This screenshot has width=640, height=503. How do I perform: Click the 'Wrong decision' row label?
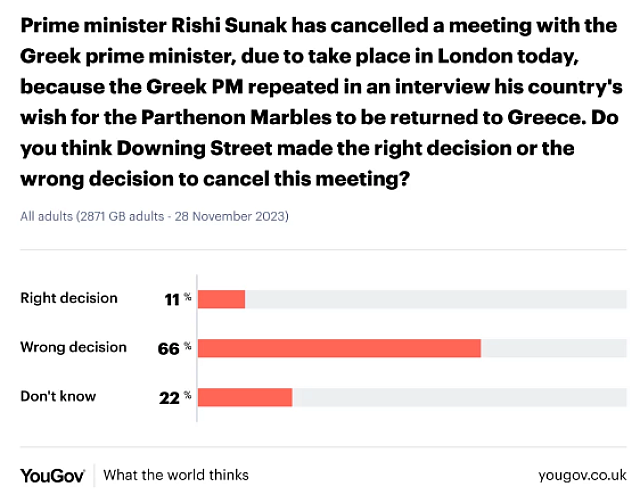(74, 347)
